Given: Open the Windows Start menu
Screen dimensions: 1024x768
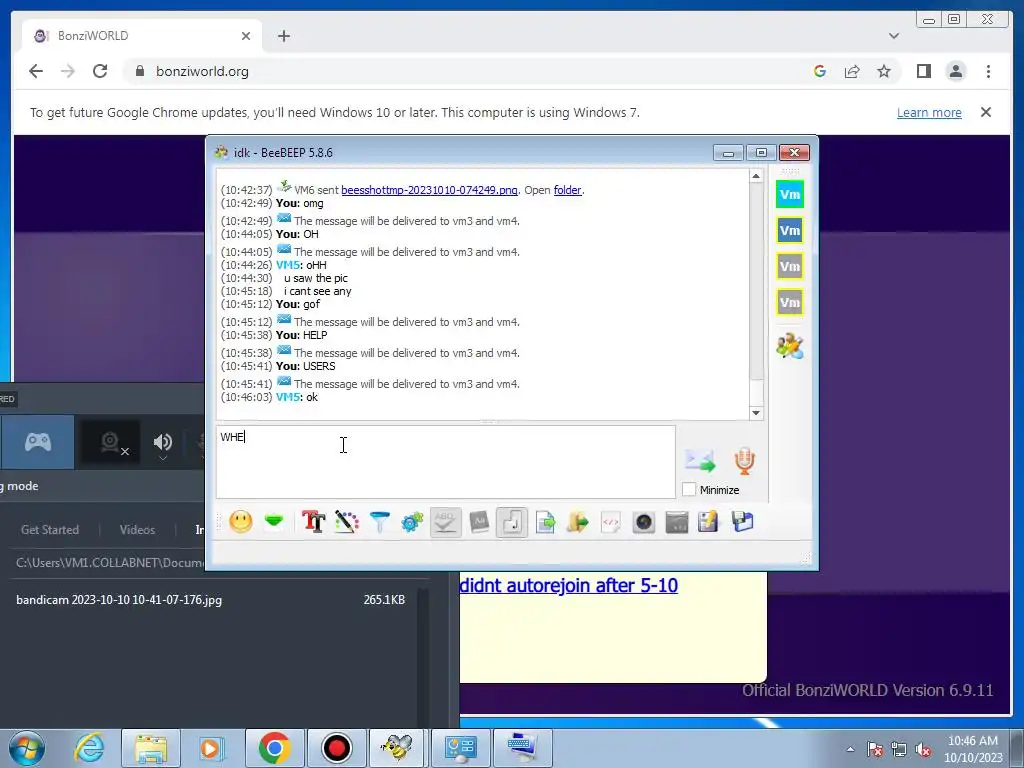Looking at the screenshot, I should 27,748.
